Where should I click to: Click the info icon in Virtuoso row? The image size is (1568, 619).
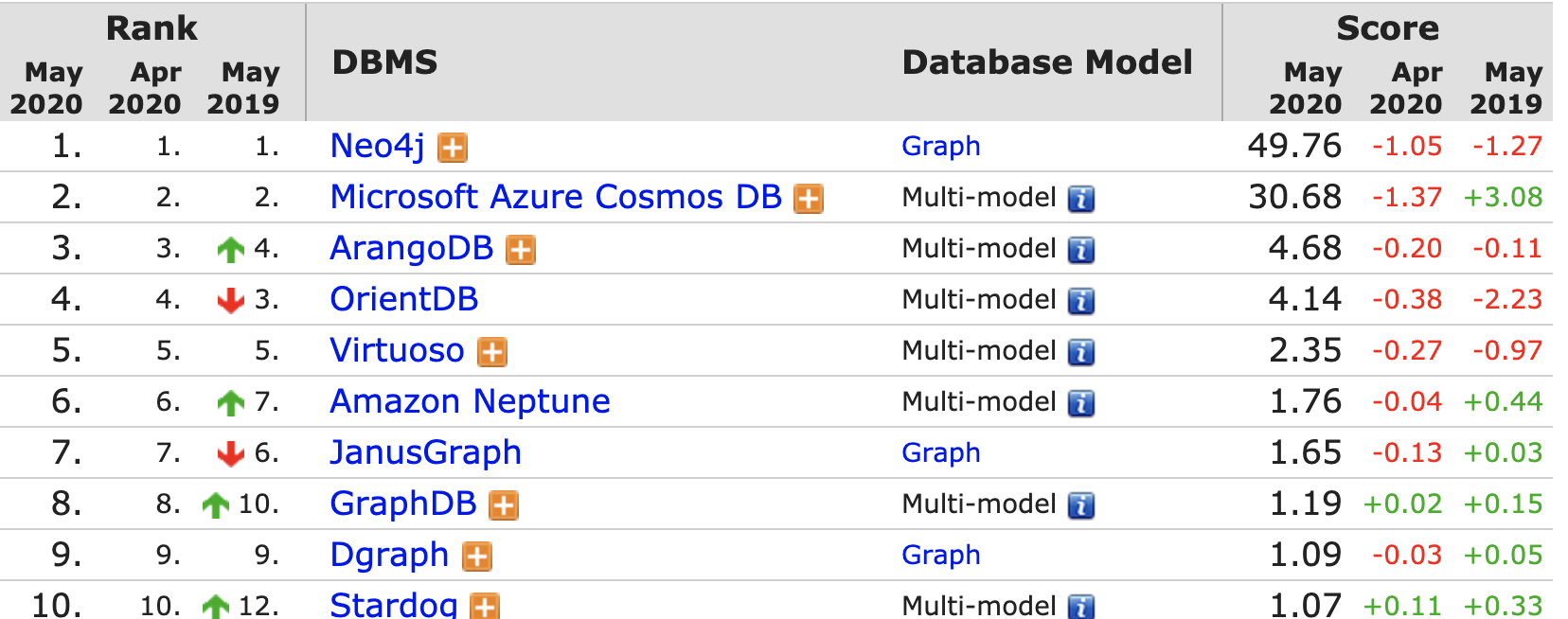click(x=1081, y=352)
